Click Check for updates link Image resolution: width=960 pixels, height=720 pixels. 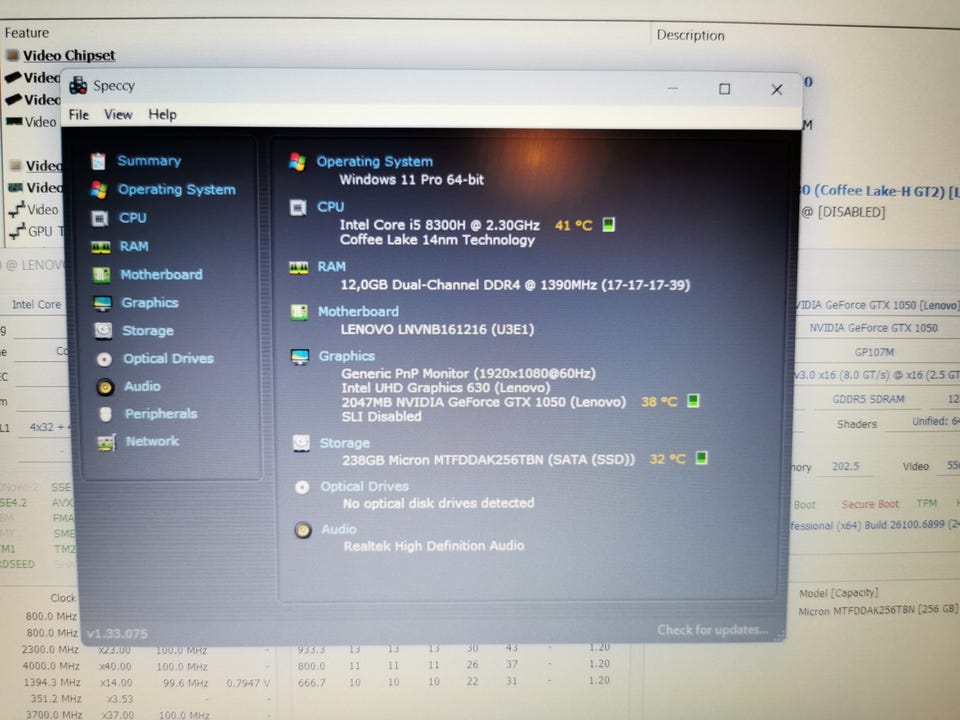coord(713,630)
